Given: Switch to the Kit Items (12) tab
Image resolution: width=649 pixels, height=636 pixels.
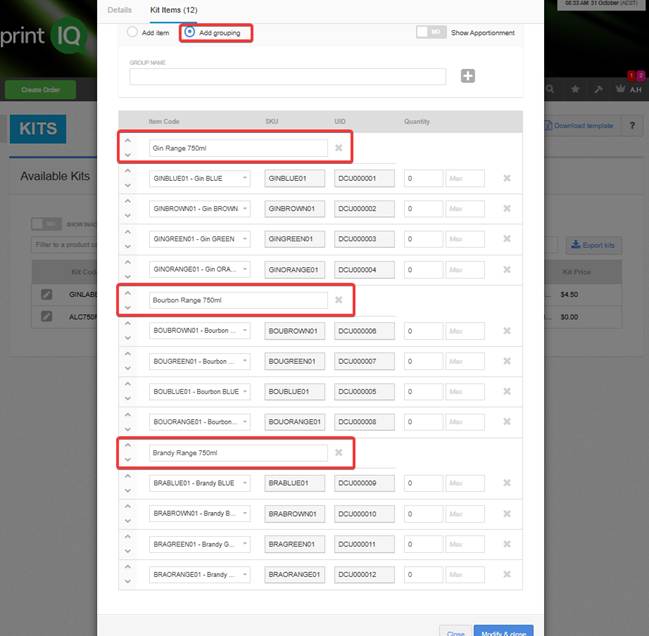Looking at the screenshot, I should [173, 10].
